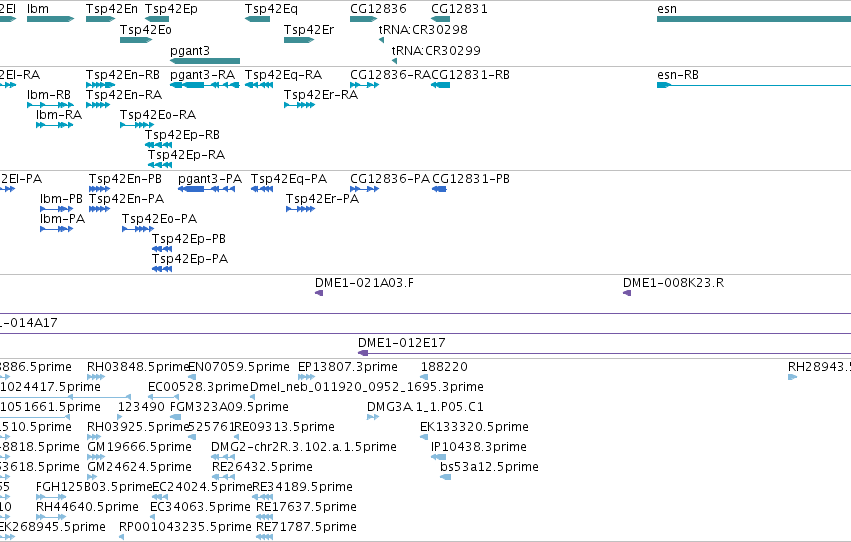This screenshot has height=542, width=851.
Task: Click EST EN07059.5prime label
Action: 239,367
